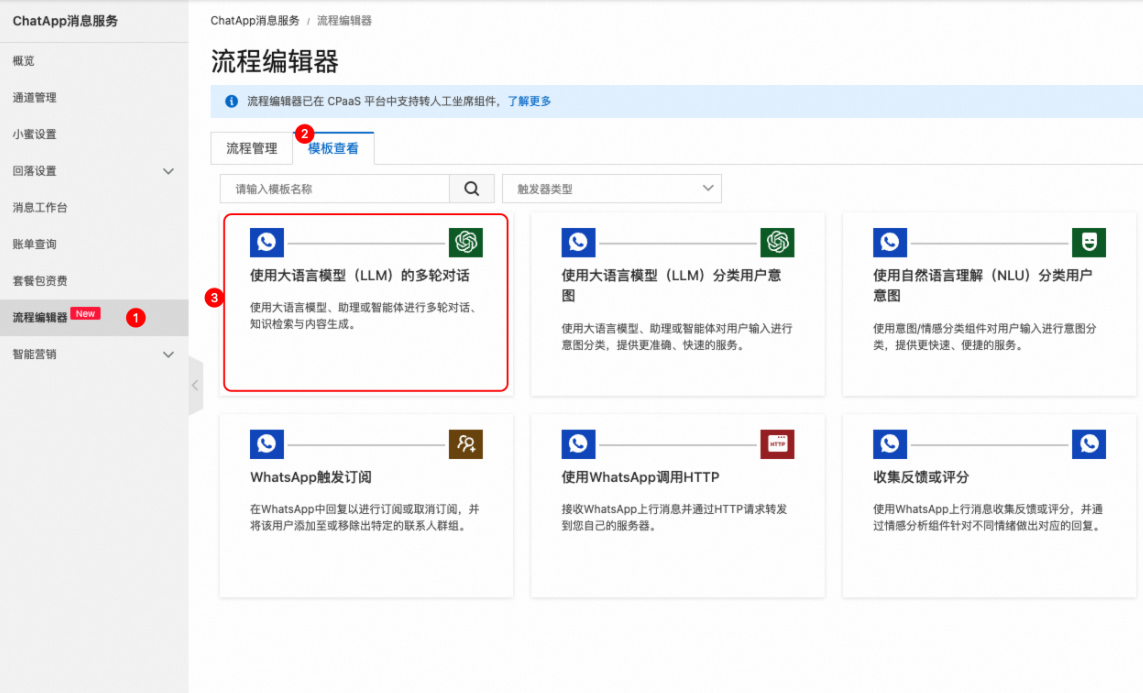Expand the 智能营销 menu chevron
Viewport: 1143px width, 693px height.
168,355
